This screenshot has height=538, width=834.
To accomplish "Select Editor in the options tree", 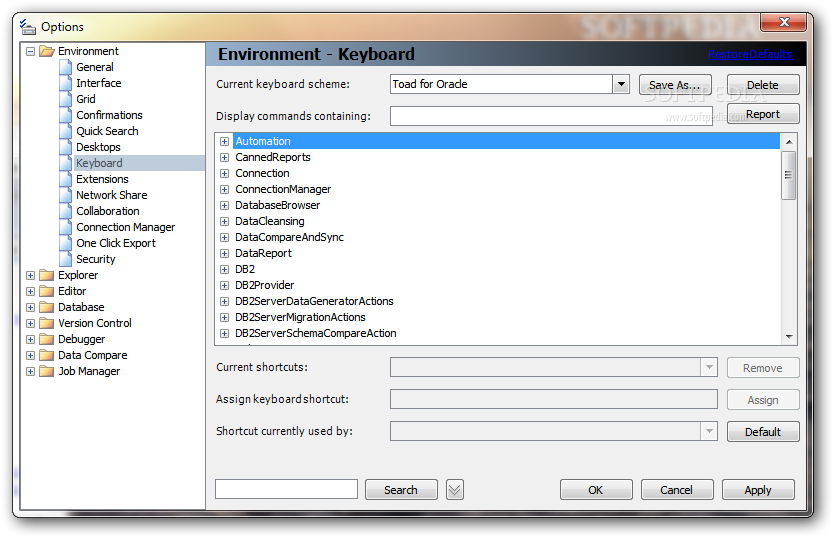I will click(72, 291).
